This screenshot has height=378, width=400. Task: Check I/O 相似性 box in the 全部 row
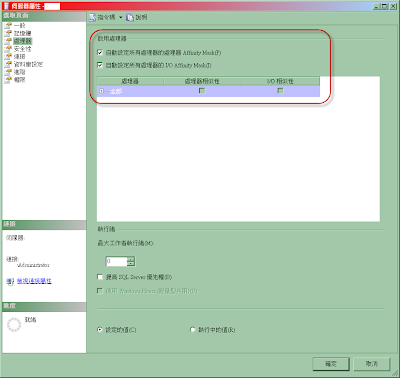280,91
